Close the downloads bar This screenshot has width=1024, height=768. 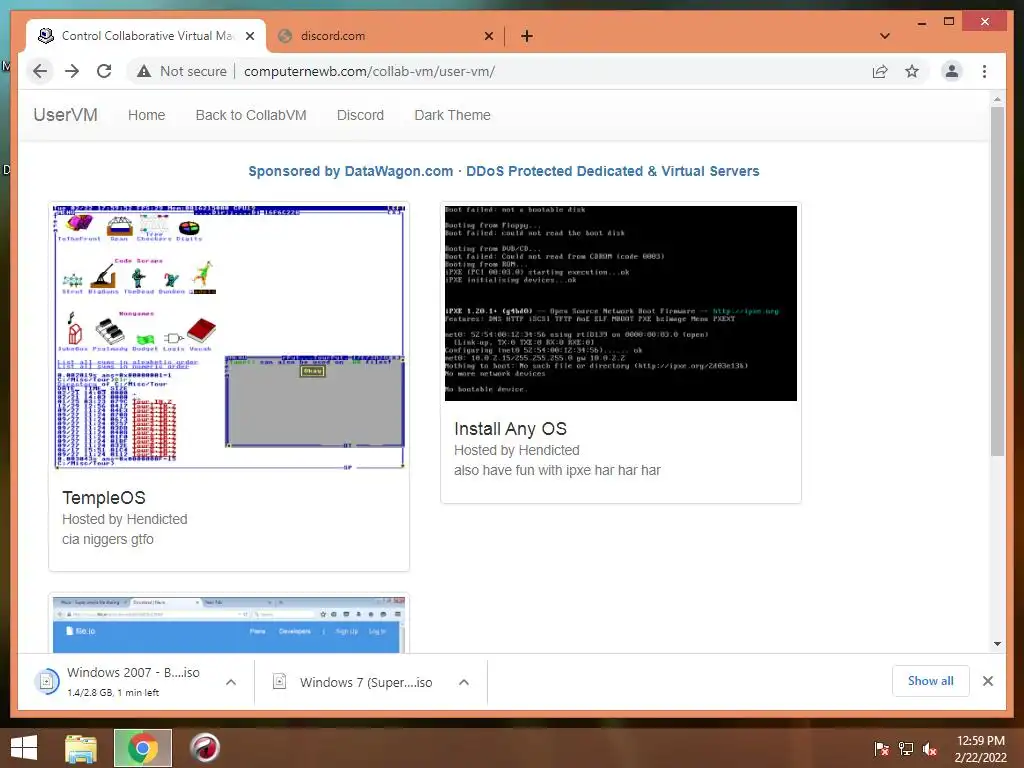(987, 681)
